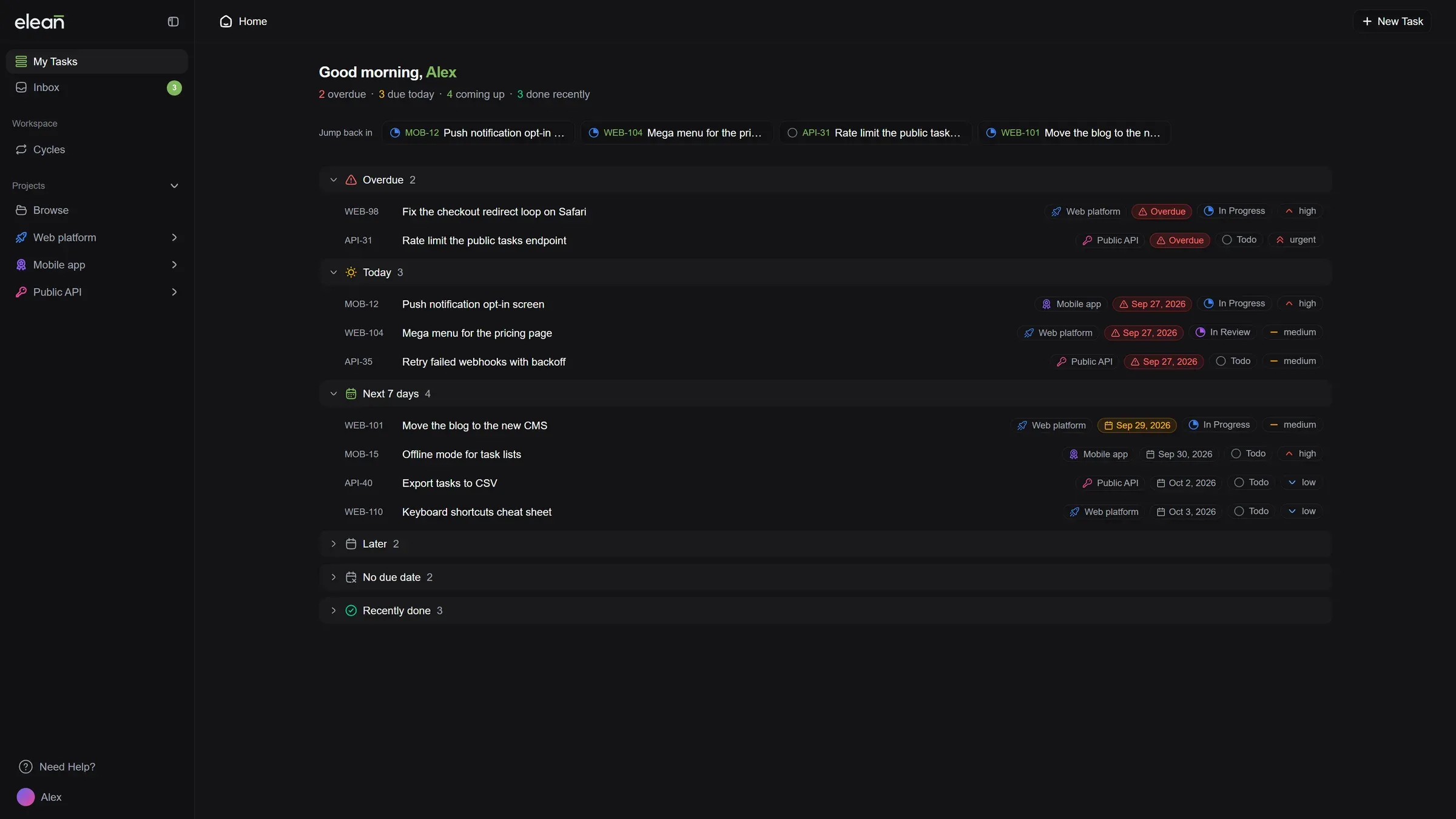This screenshot has height=819, width=1456.
Task: Click the elean logo
Action: (x=39, y=22)
